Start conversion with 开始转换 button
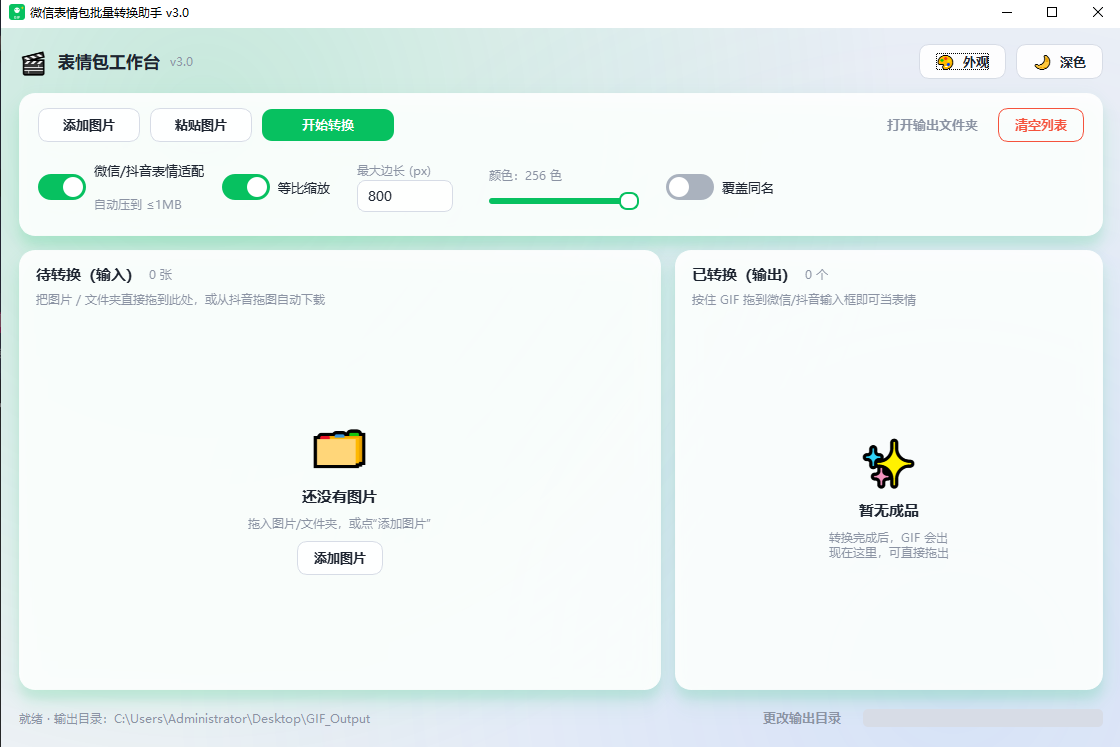The height and width of the screenshot is (747, 1120). point(328,125)
